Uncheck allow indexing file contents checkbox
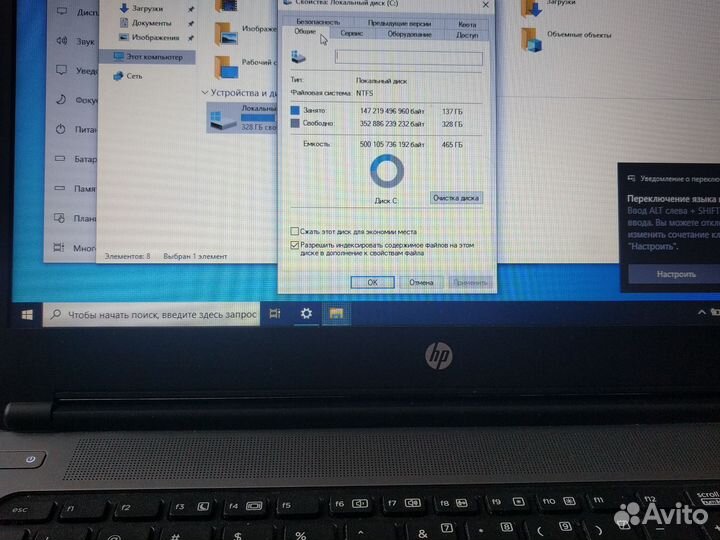720x540 pixels. coord(294,245)
